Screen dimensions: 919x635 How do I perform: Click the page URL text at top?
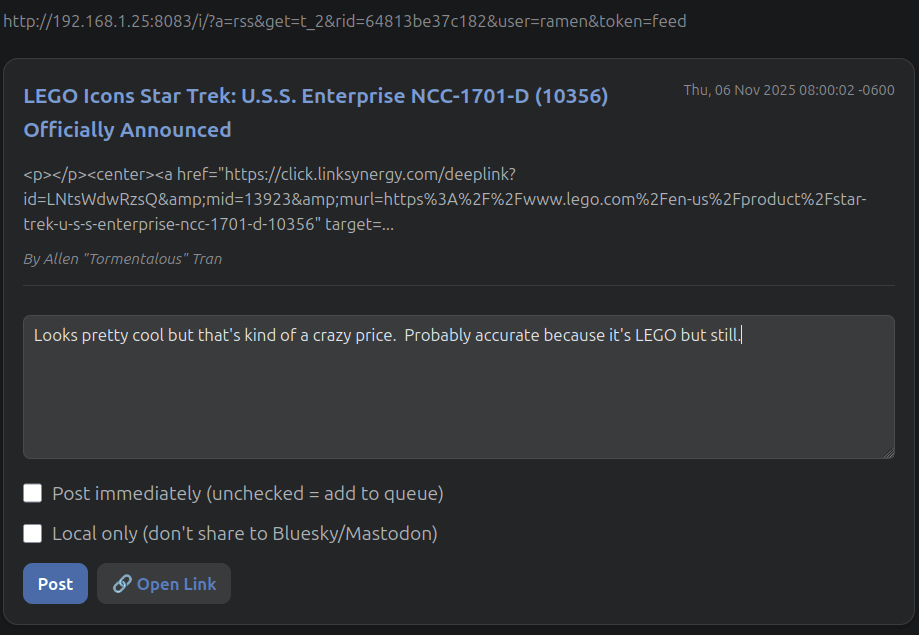(x=345, y=20)
